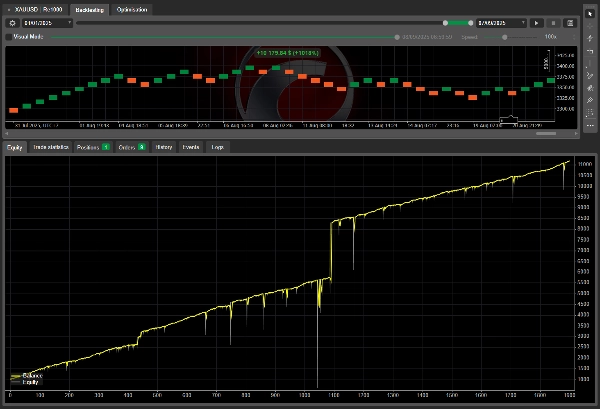
Task: Select the cursor pointer tool
Action: coord(590,12)
